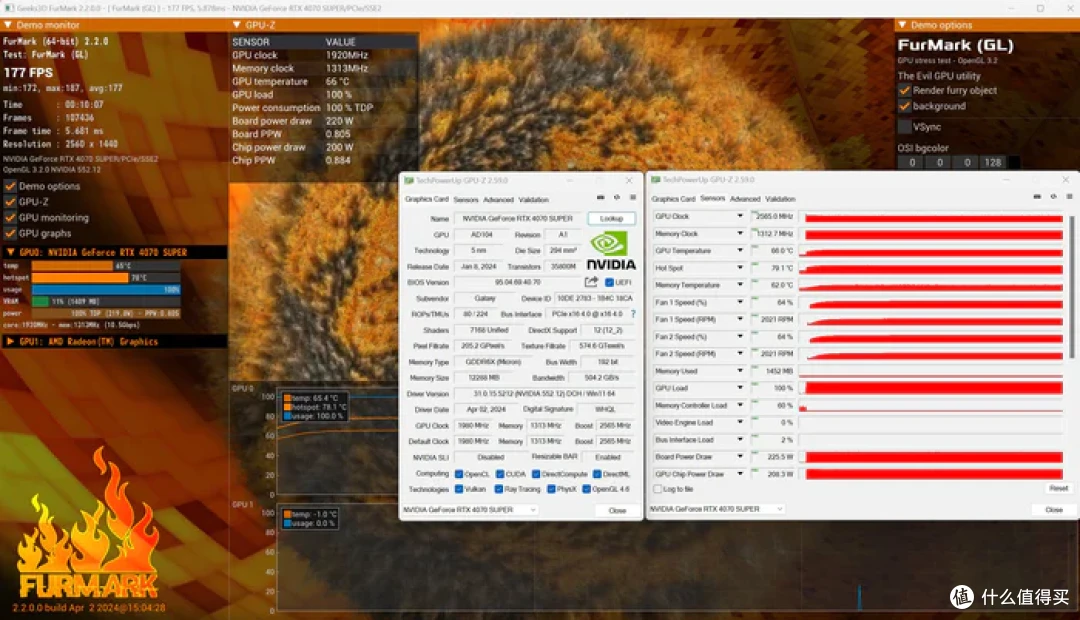Viewport: 1080px width, 620px height.
Task: Toggle the CUDA checkbox
Action: (x=500, y=474)
